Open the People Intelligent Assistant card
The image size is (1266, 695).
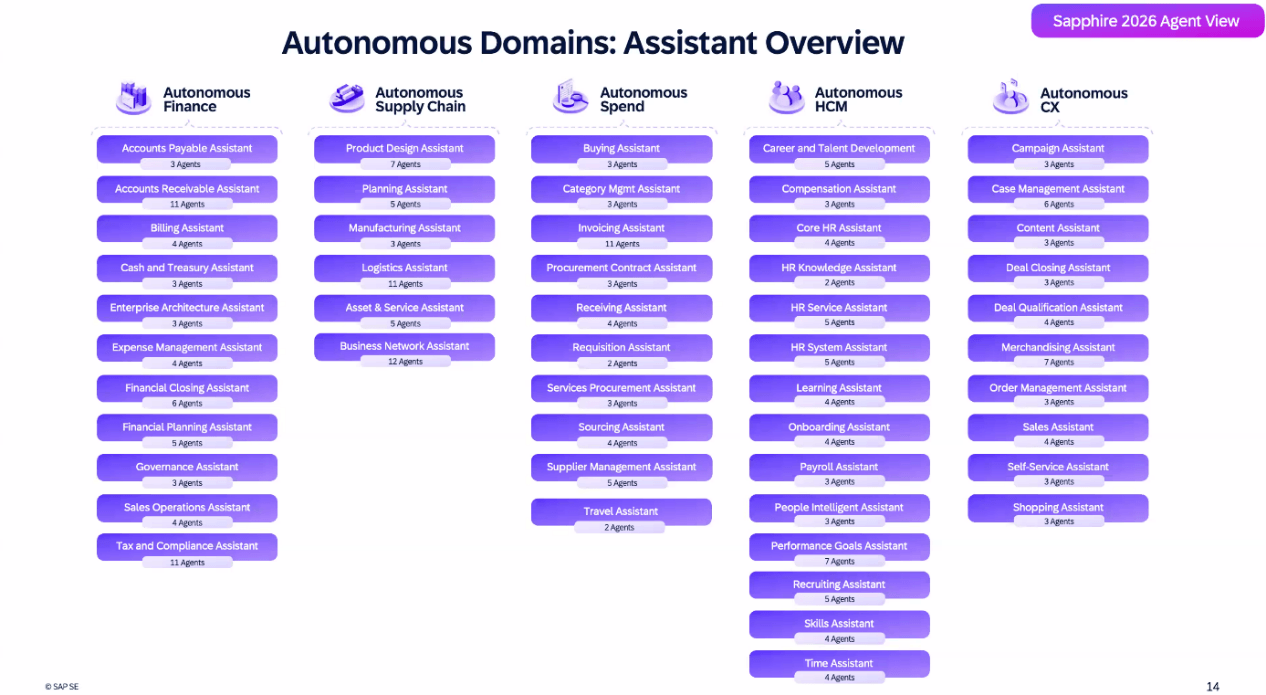tap(839, 507)
